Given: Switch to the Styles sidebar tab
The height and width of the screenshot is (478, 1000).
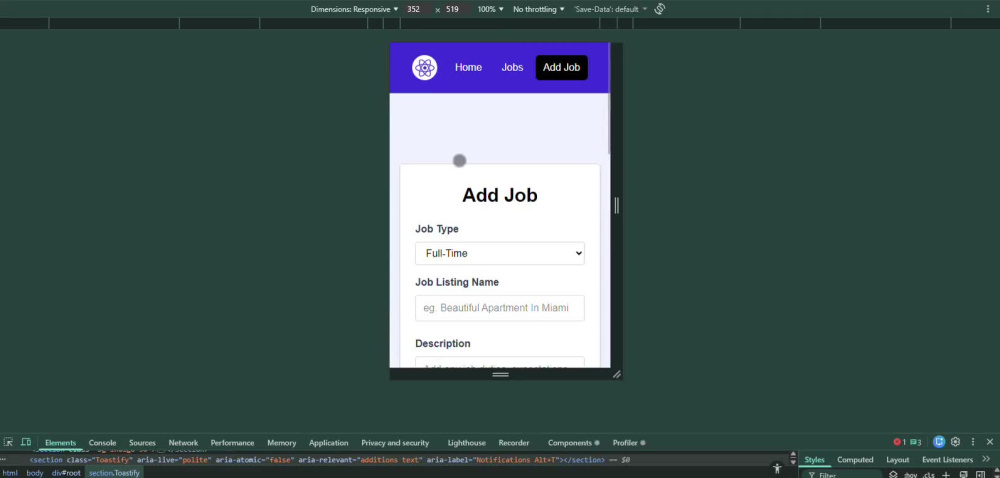Looking at the screenshot, I should point(814,460).
